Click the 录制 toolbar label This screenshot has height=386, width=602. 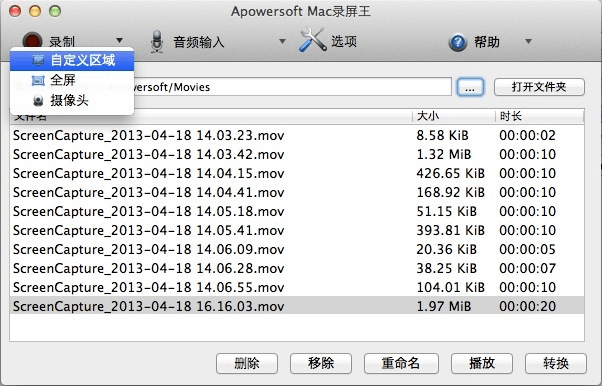point(62,41)
